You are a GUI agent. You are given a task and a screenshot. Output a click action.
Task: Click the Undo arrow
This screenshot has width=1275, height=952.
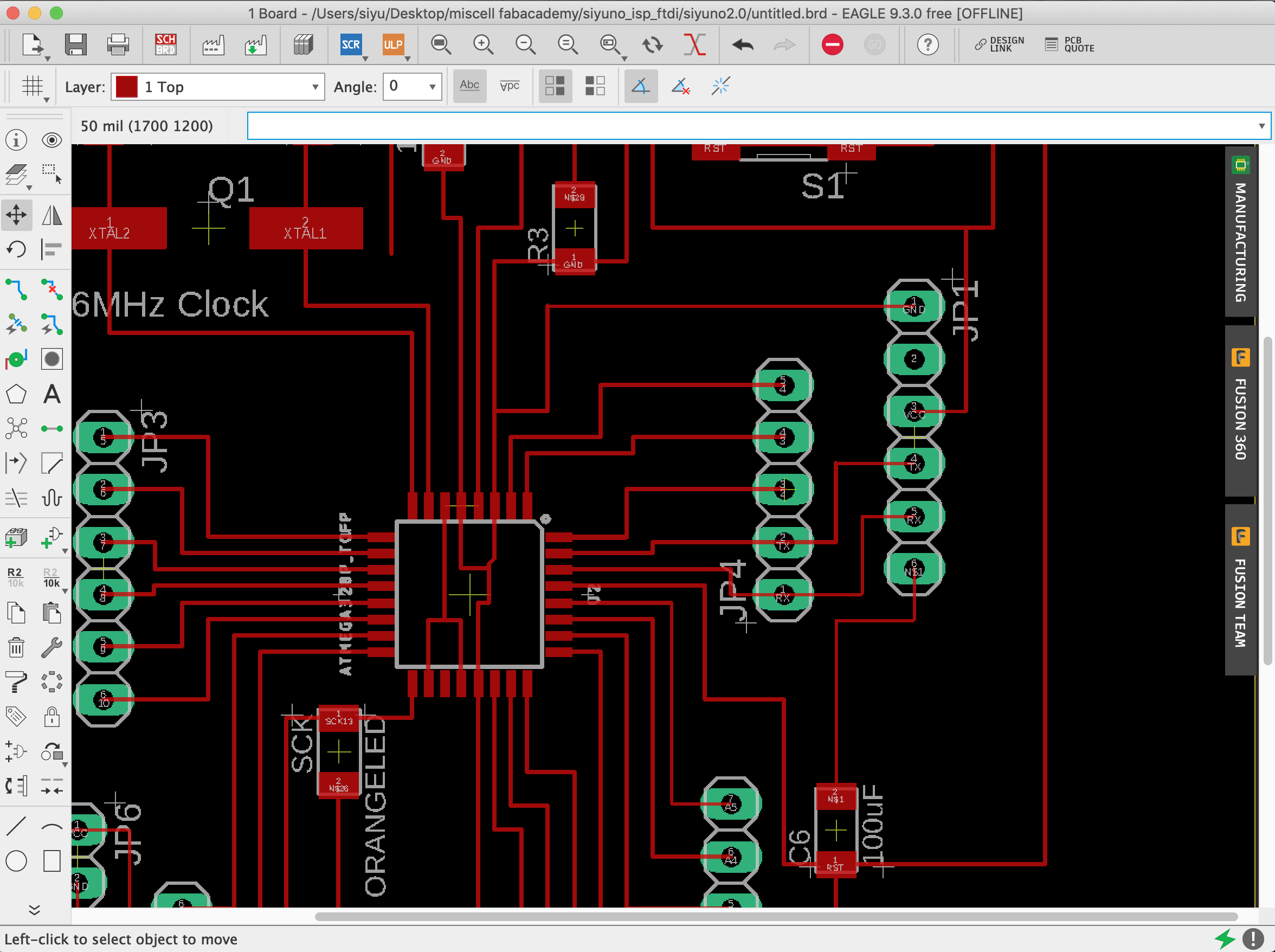pyautogui.click(x=743, y=44)
